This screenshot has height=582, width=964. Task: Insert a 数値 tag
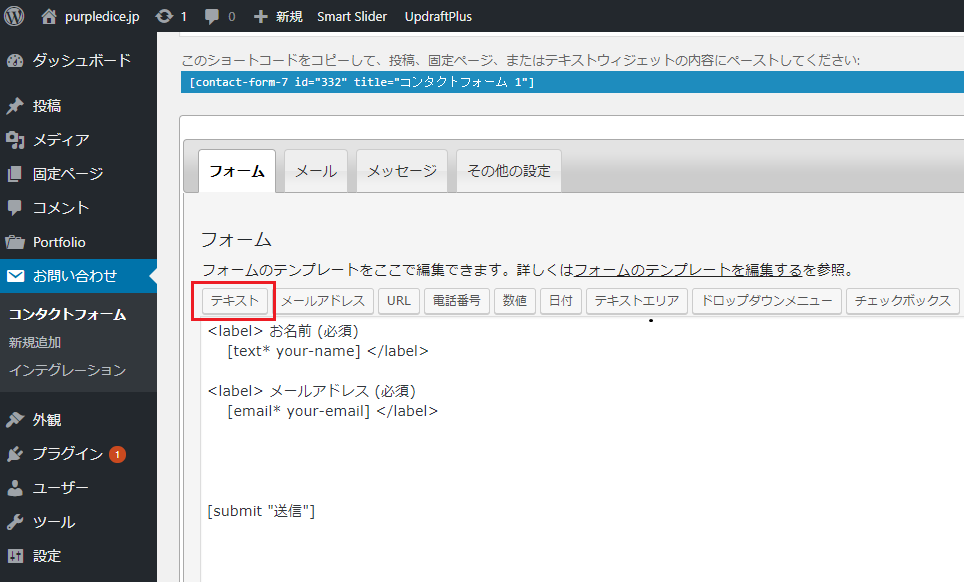point(515,301)
